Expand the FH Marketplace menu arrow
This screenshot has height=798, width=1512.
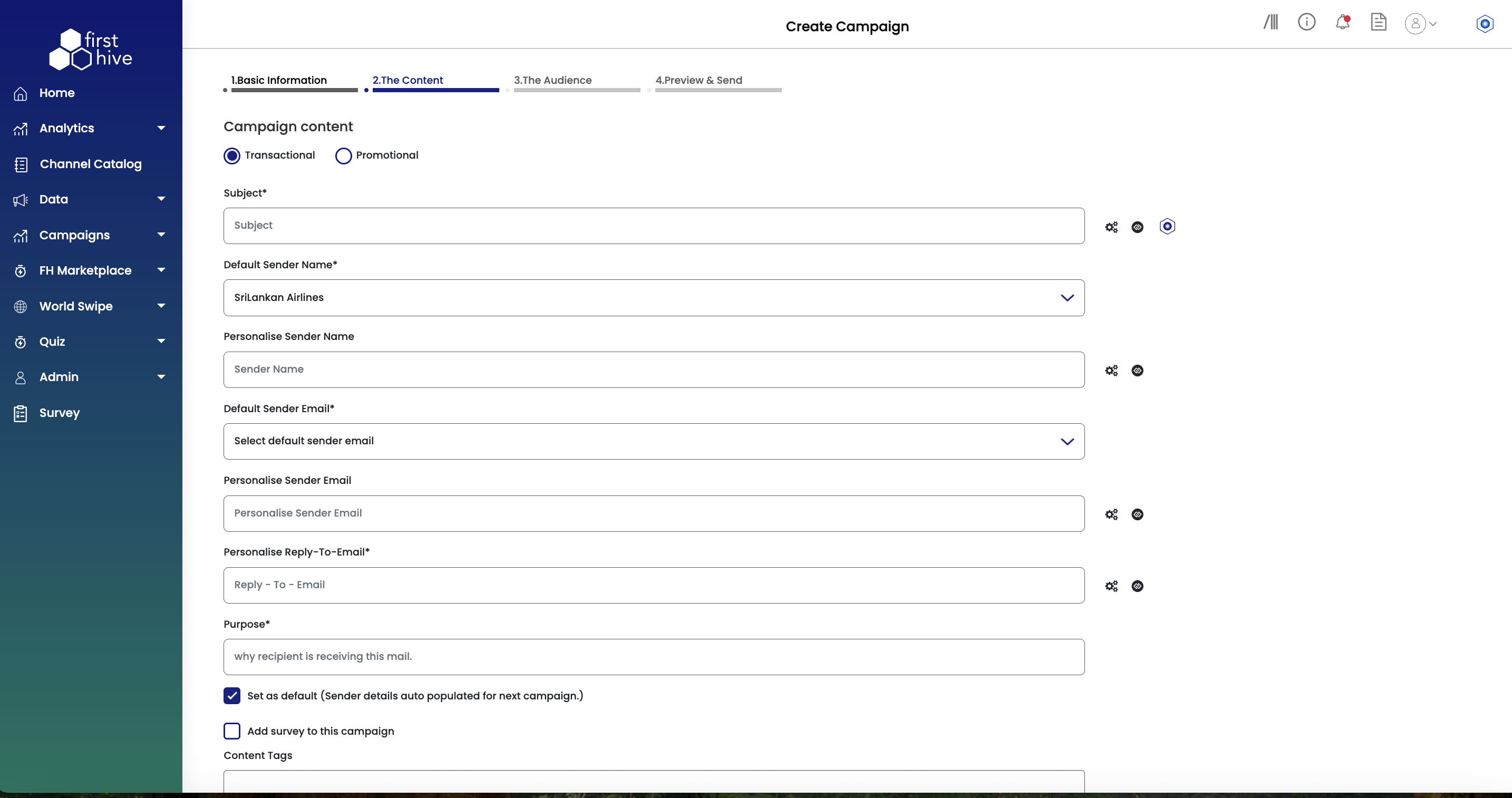coord(161,270)
